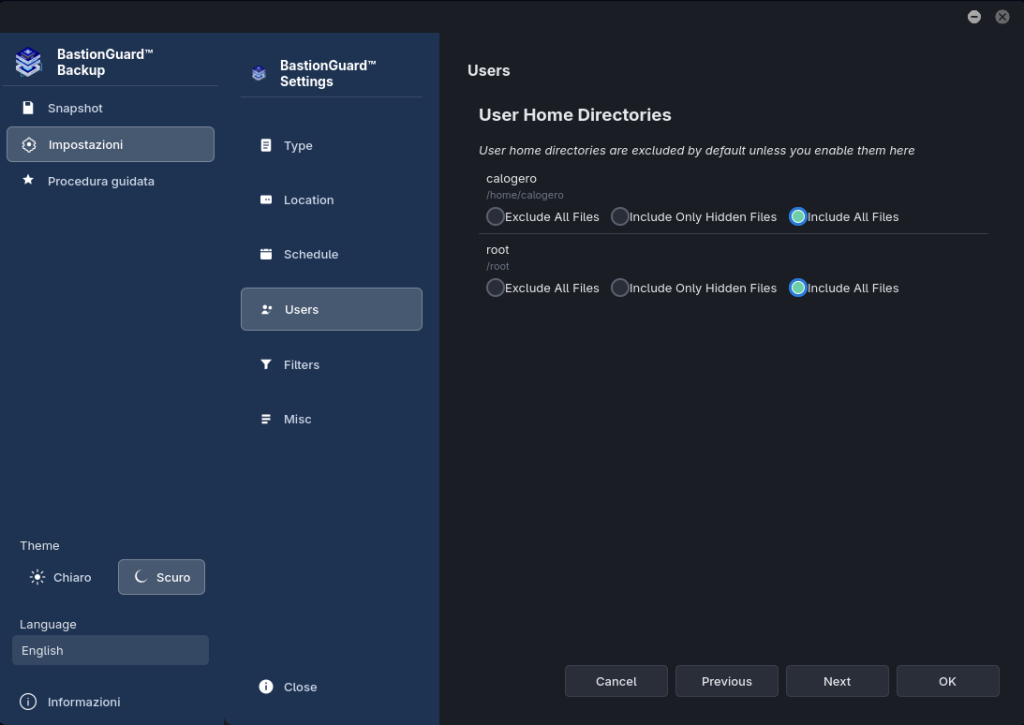Click the BastionGuard Backup logo icon
The image size is (1024, 725).
[x=29, y=62]
